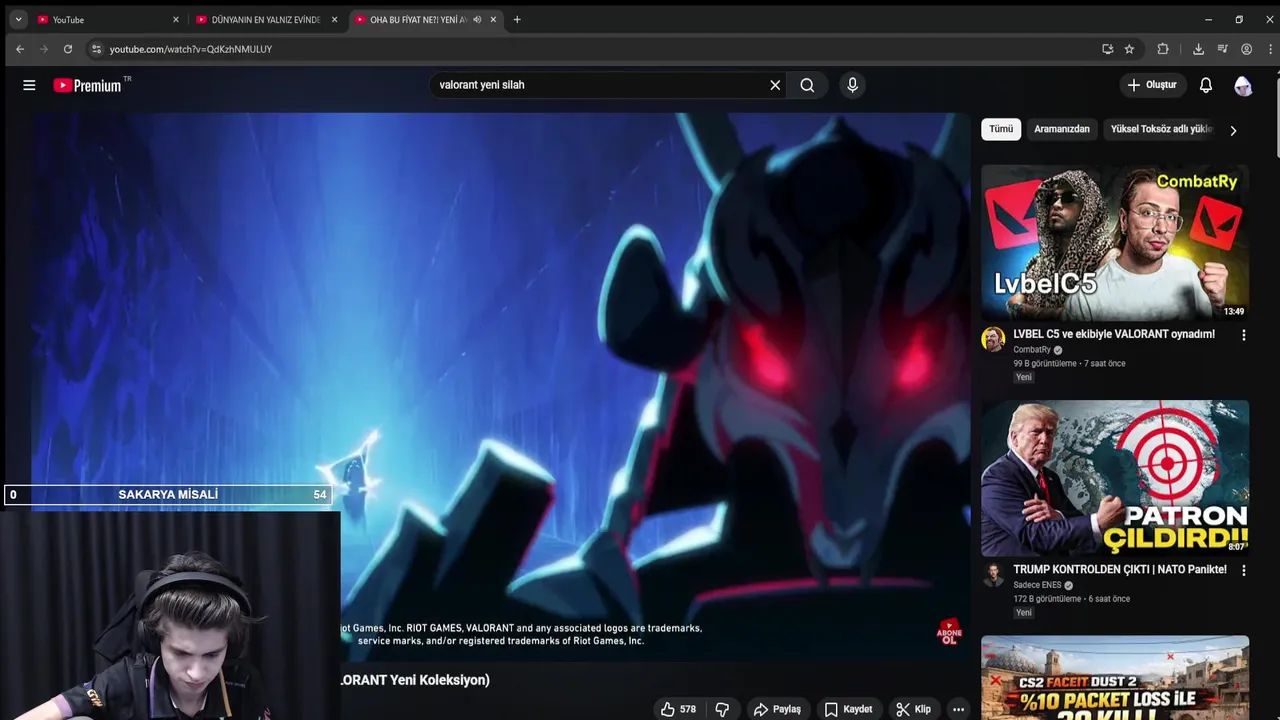Image resolution: width=1280 pixels, height=720 pixels.
Task: Open the Chrome three-dot menu
Action: tap(1270, 49)
